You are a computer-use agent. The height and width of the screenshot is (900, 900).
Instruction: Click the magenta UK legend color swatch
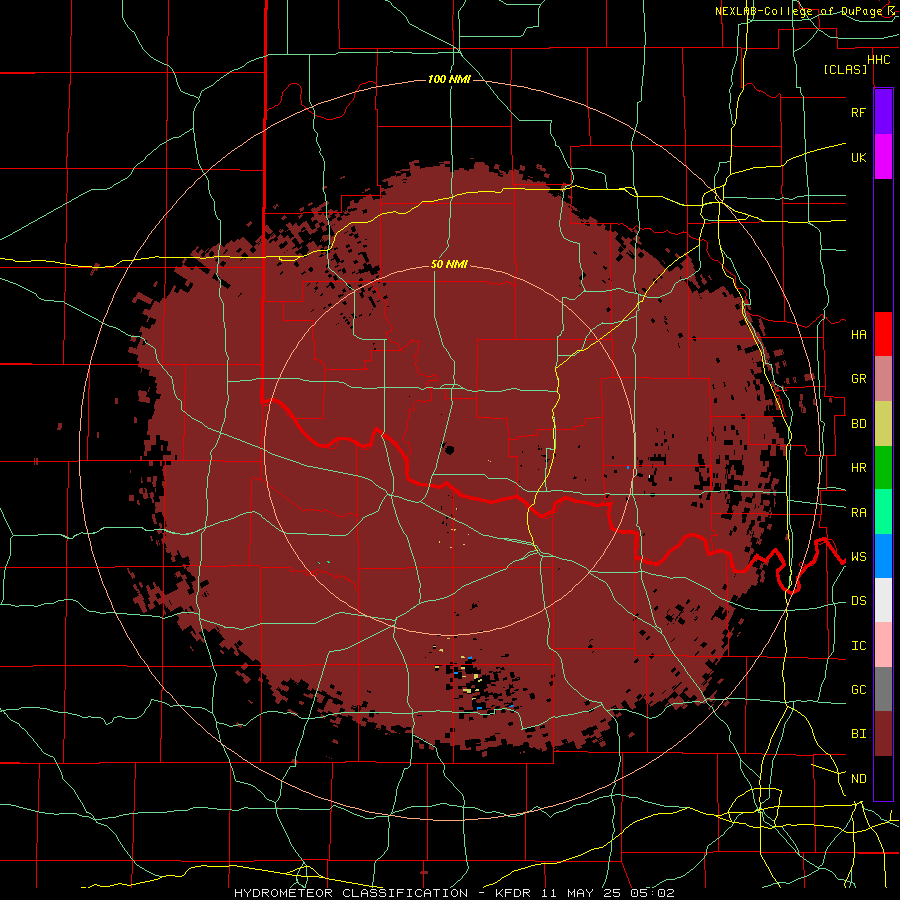[883, 157]
